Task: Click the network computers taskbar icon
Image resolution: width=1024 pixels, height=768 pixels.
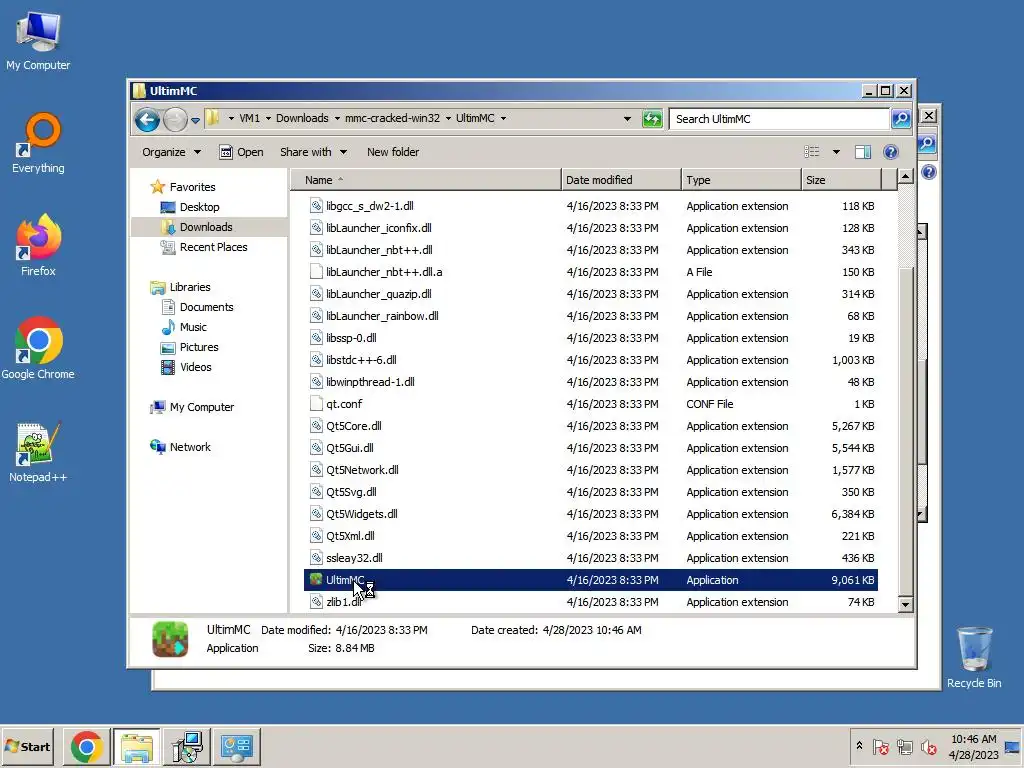Action: [187, 747]
